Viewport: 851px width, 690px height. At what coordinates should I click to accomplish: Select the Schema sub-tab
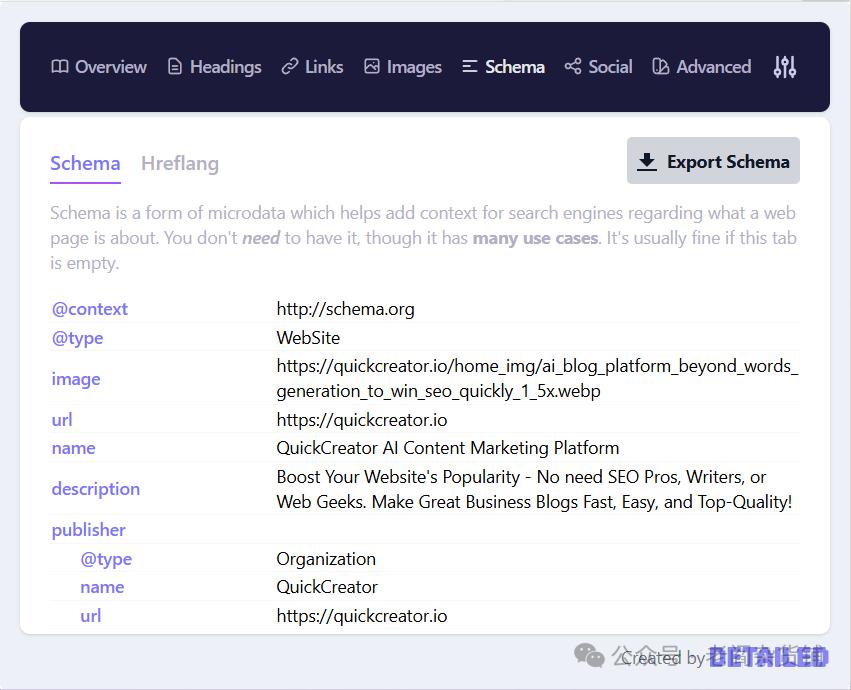(85, 164)
